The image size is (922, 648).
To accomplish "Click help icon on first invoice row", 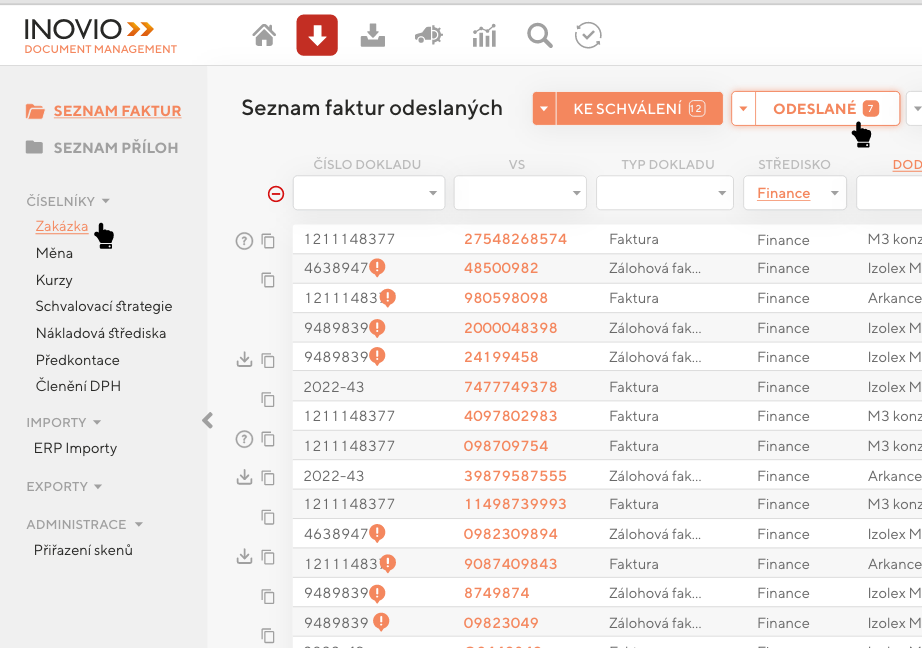I will (243, 240).
